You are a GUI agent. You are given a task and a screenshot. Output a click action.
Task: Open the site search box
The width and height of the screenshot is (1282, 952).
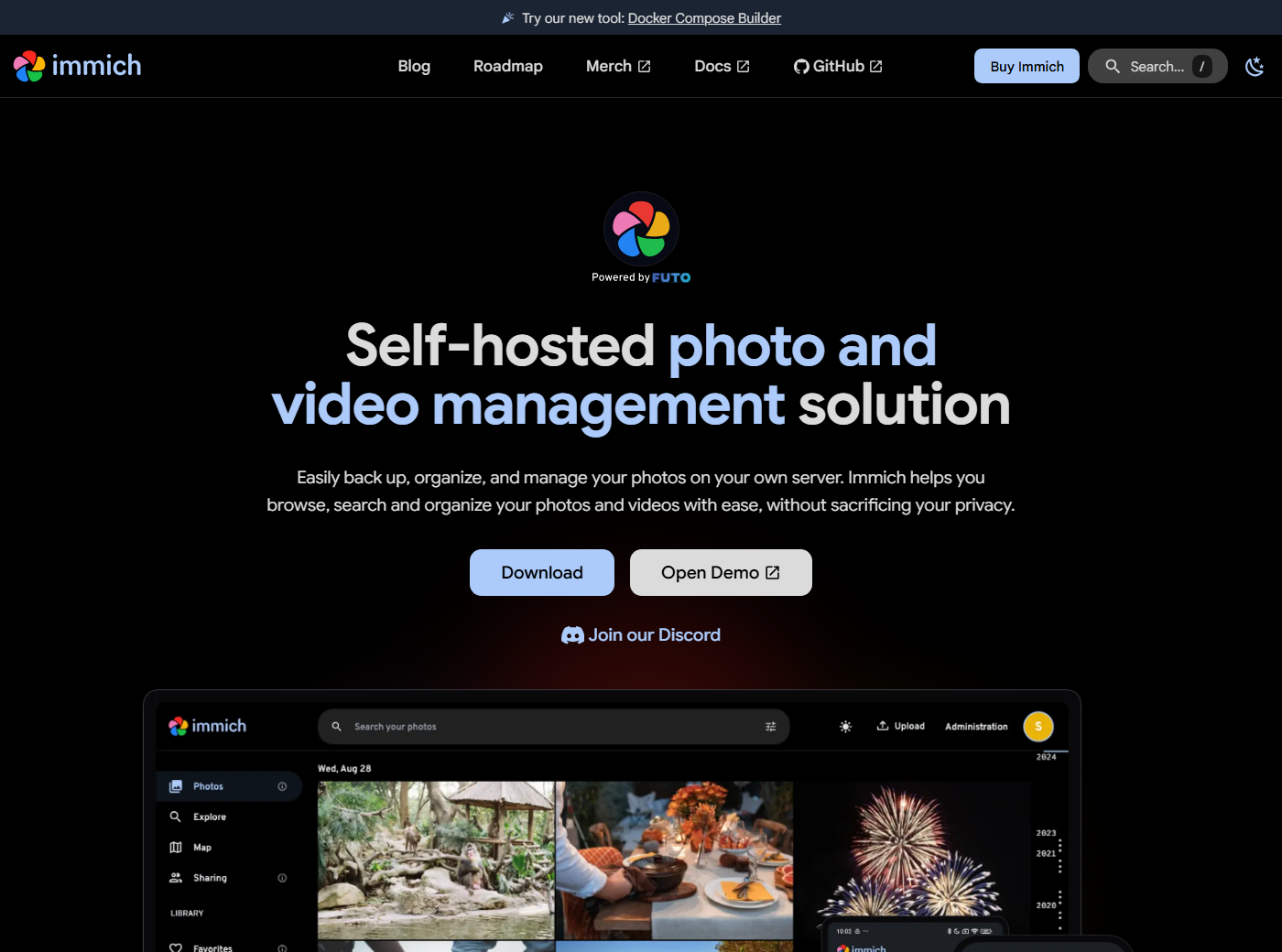point(1157,66)
